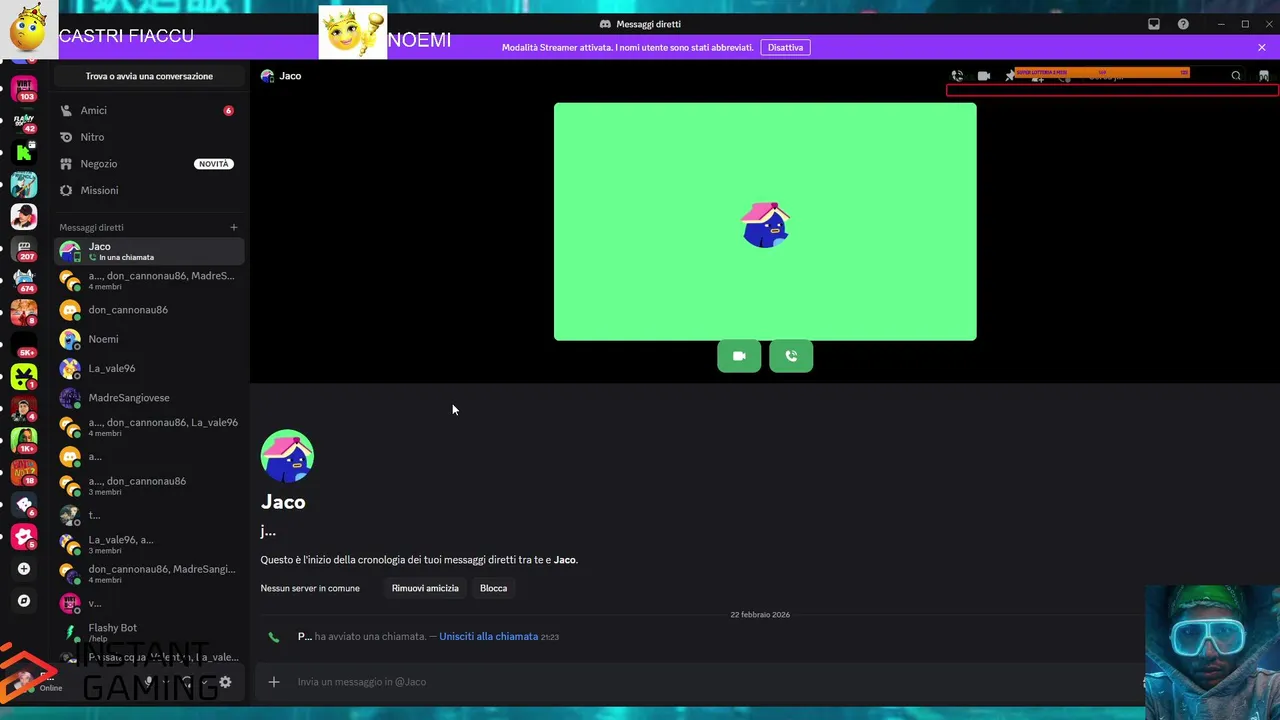Open the Discover servers compass icon
This screenshot has width=1280, height=720.
coord(24,601)
